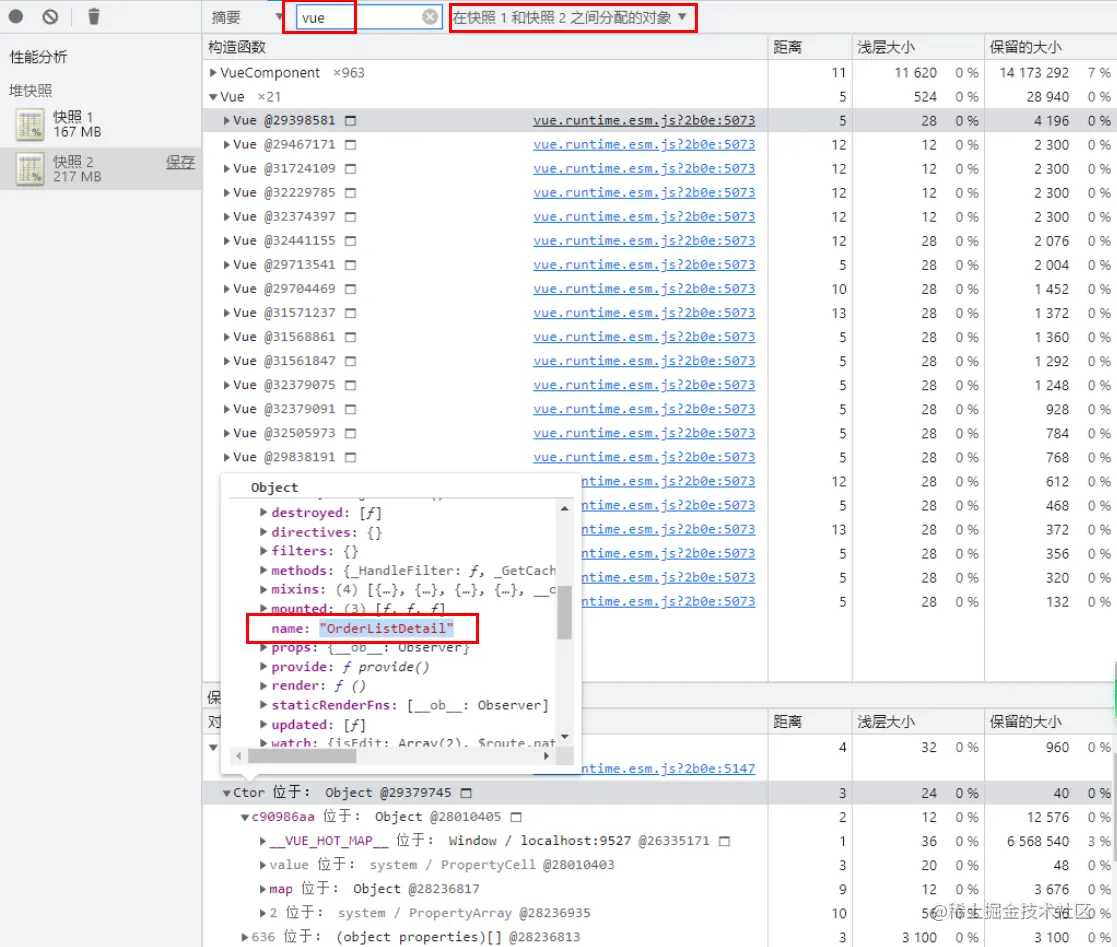
Task: Click the 性能分析 sidebar heading
Action: point(38,57)
